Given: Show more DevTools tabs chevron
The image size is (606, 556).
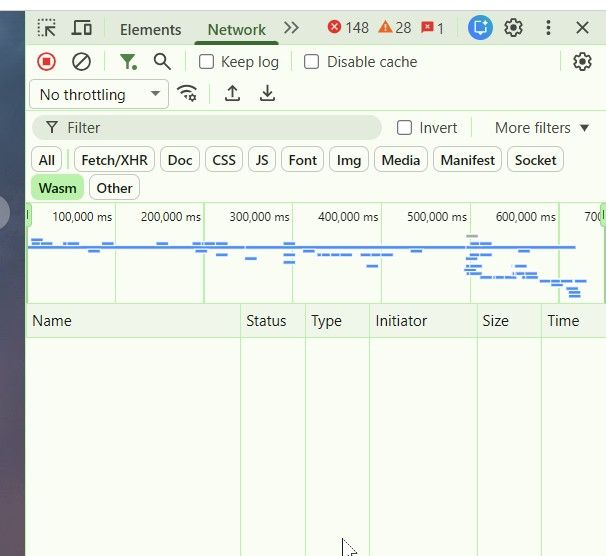Looking at the screenshot, I should [291, 28].
